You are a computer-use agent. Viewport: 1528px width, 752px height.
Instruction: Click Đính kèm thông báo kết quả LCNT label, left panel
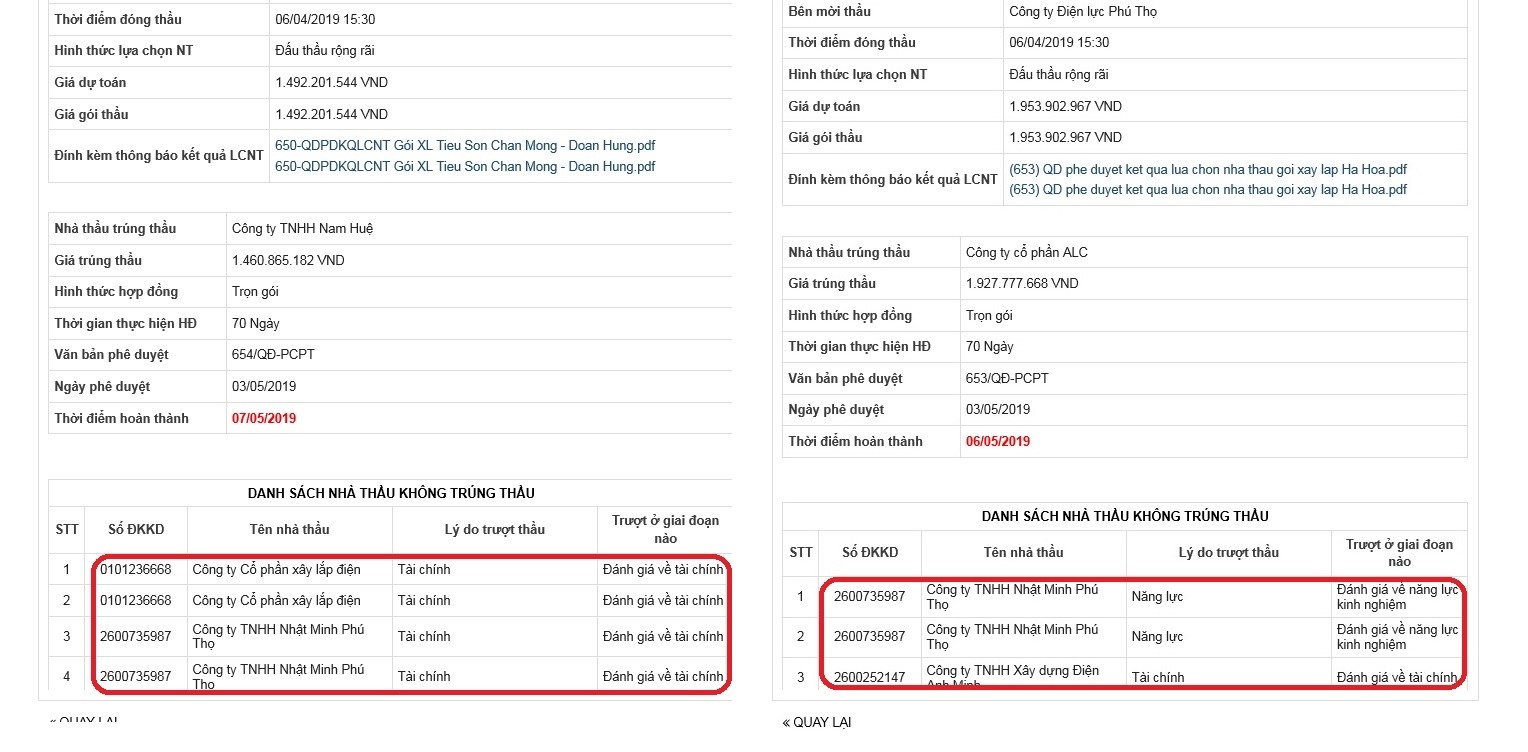coord(159,156)
